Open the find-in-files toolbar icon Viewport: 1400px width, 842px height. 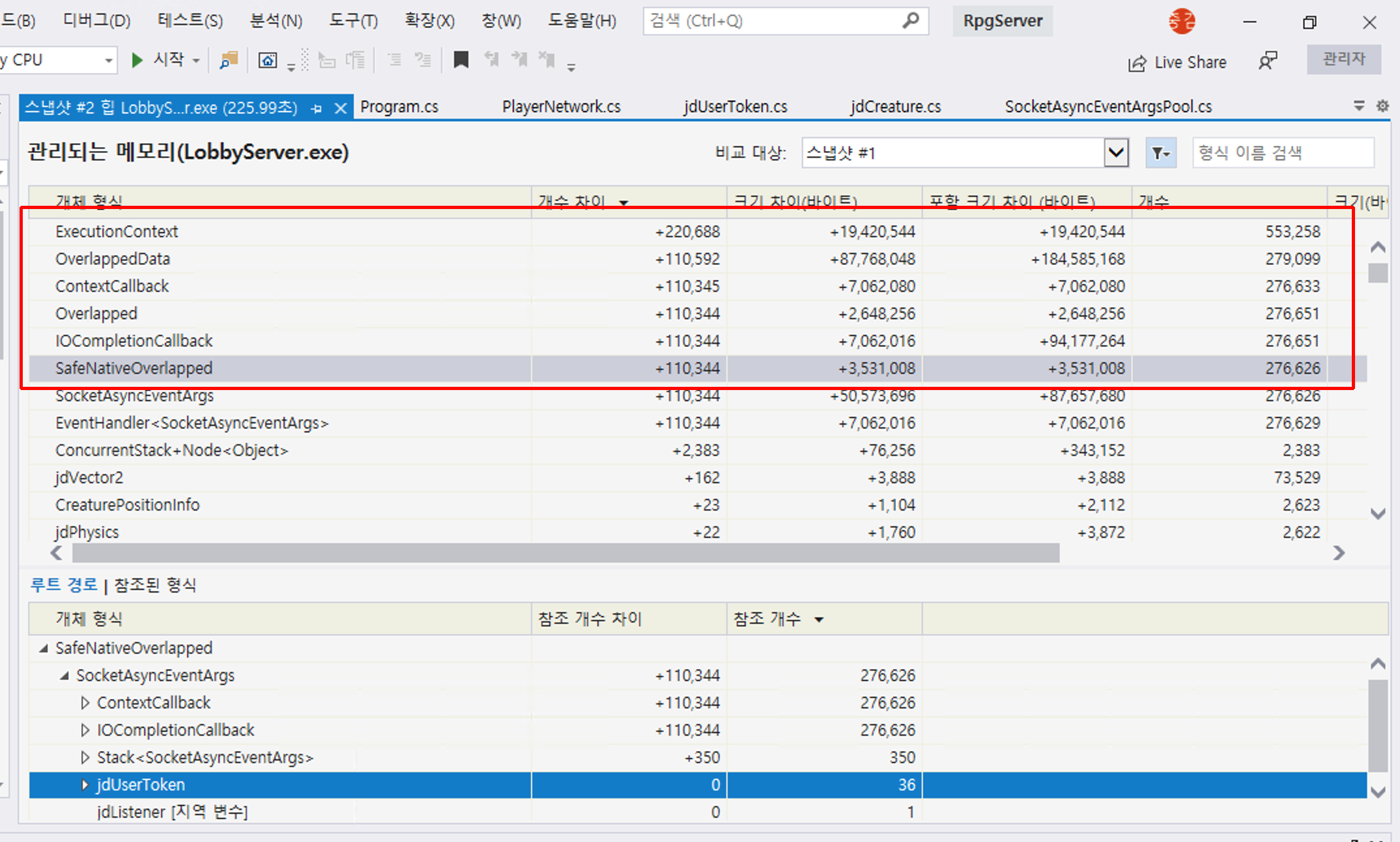tap(229, 61)
